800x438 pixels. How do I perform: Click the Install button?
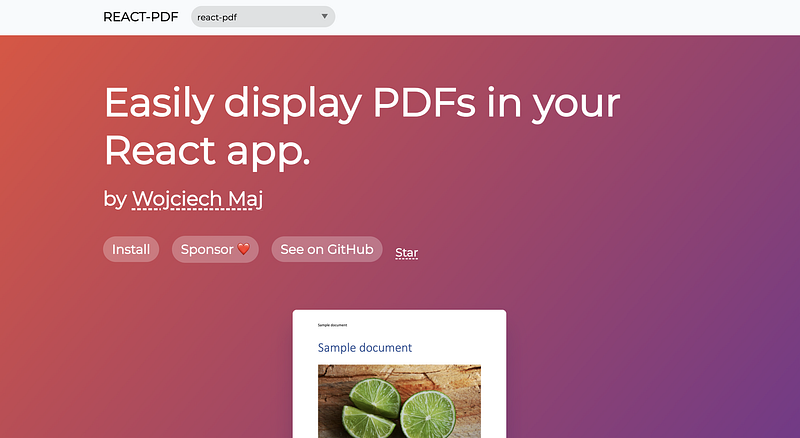coord(131,249)
